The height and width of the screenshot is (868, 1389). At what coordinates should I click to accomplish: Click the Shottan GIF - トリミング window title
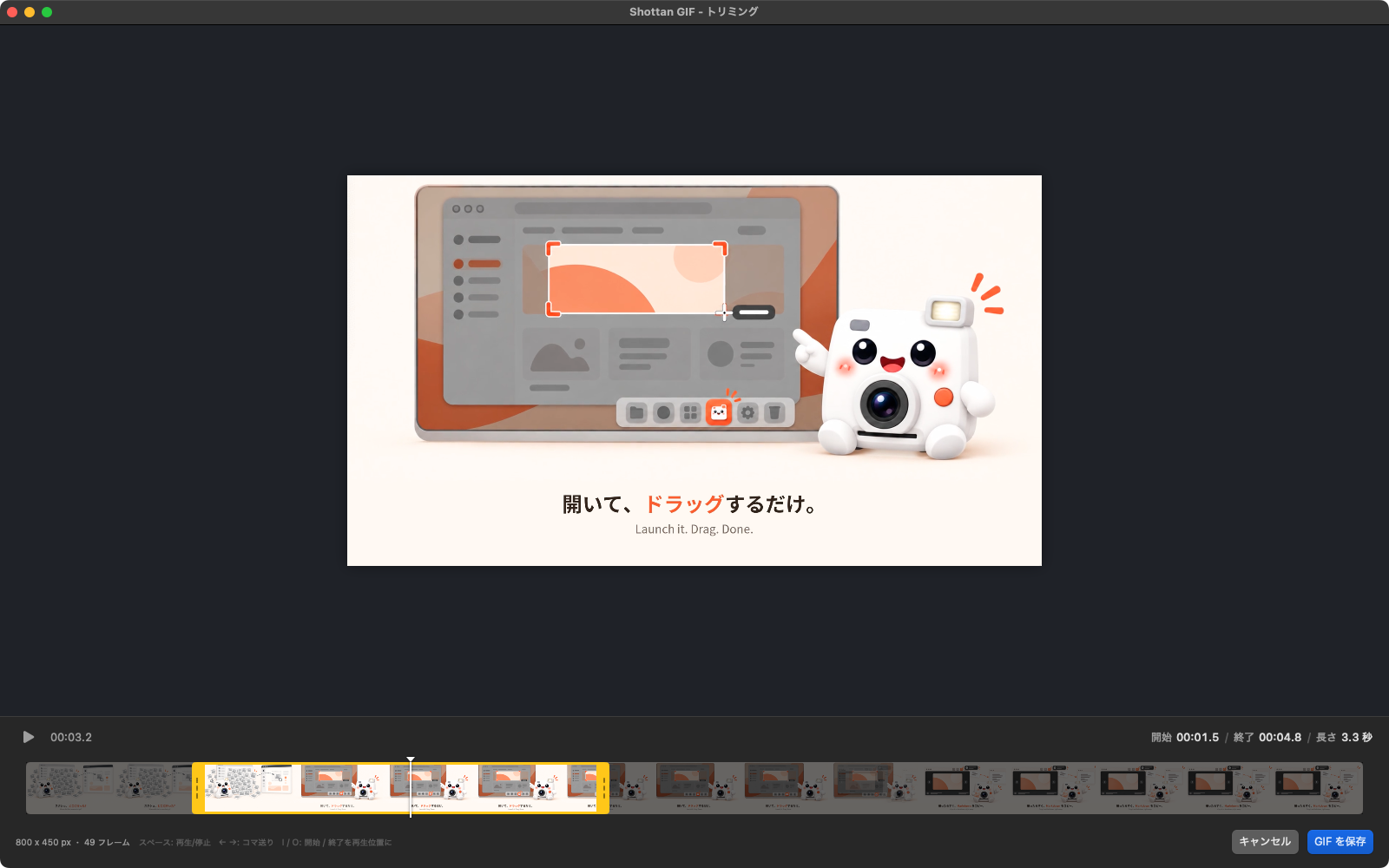(x=694, y=11)
